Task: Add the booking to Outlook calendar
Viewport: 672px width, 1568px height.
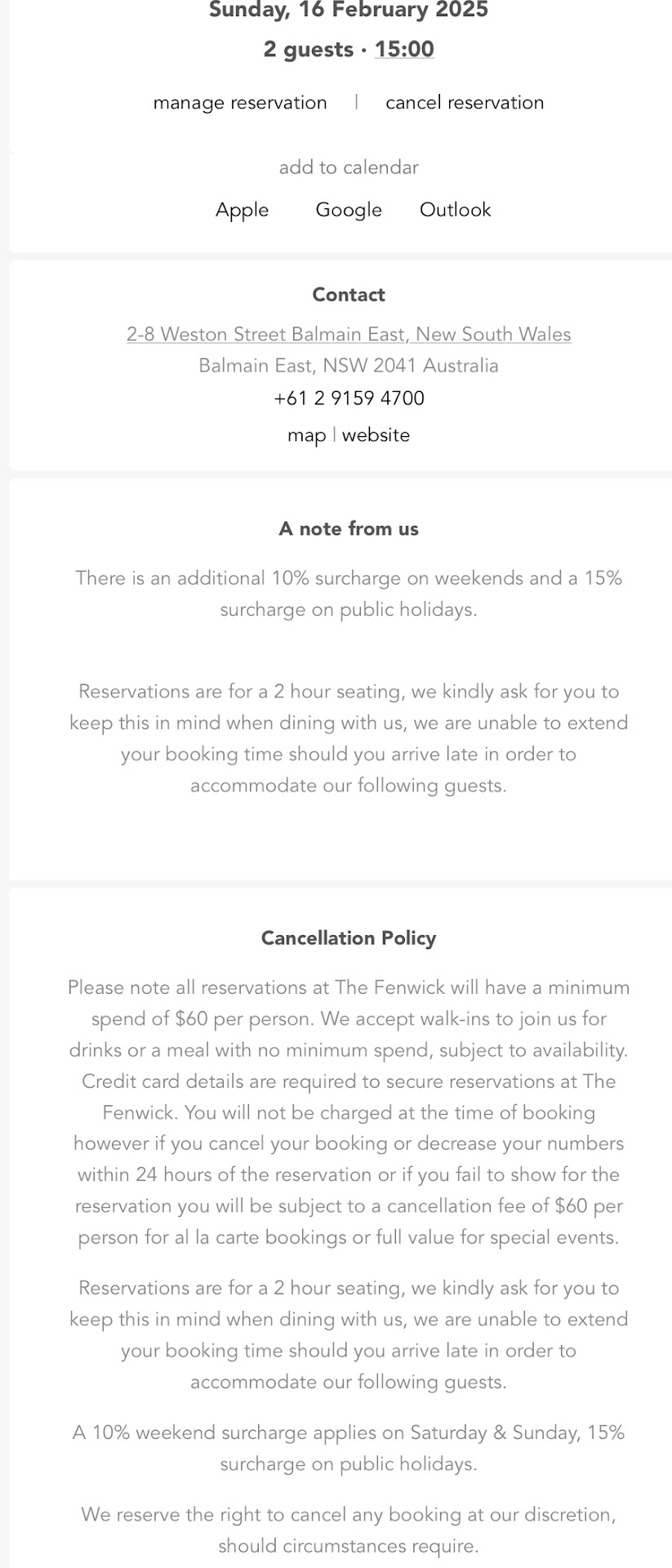Action: tap(455, 210)
